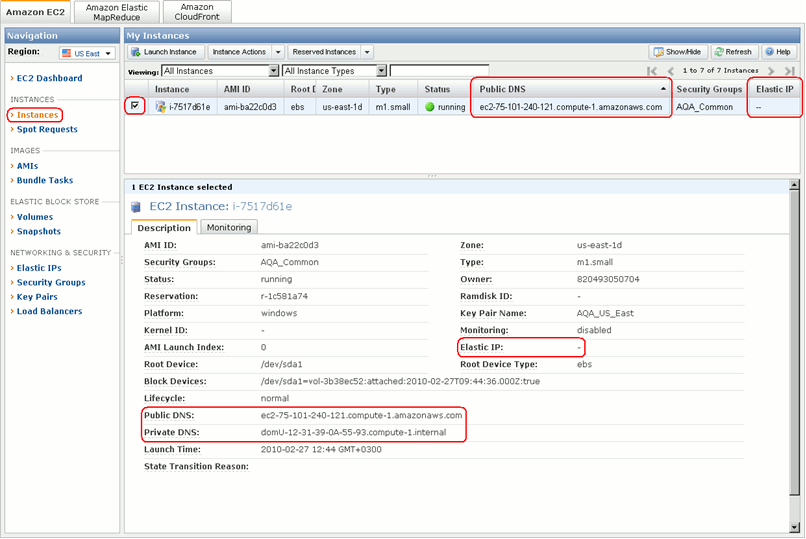Click the sort arrow in Public DNS header

(x=663, y=89)
